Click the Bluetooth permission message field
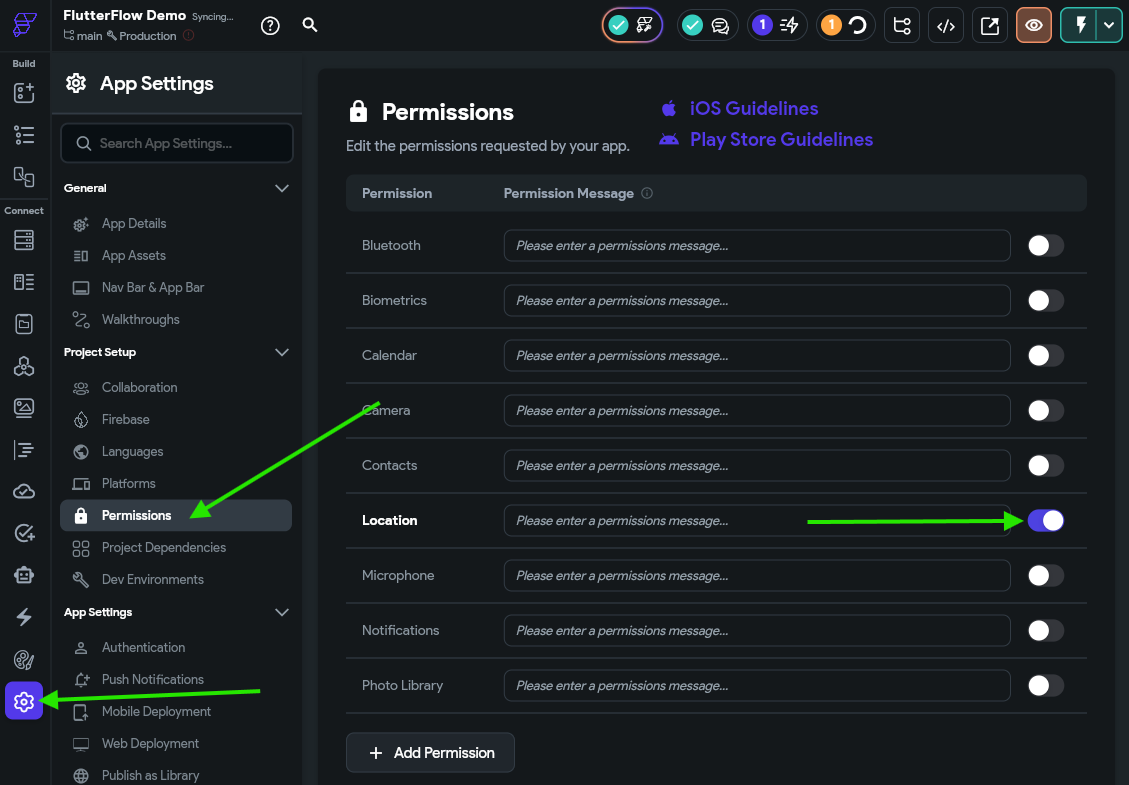Viewport: 1129px width, 785px height. pos(757,246)
